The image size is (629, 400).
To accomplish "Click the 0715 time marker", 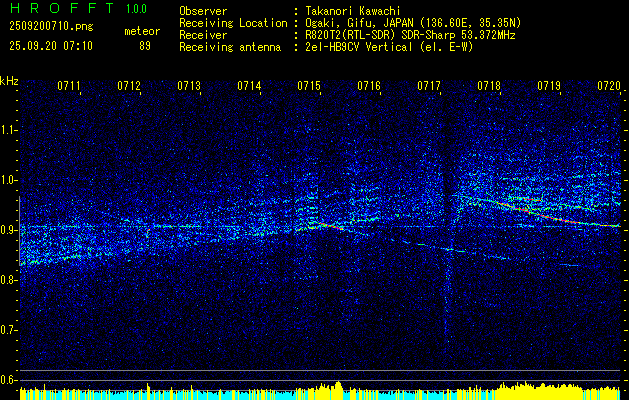I will pyautogui.click(x=309, y=86).
